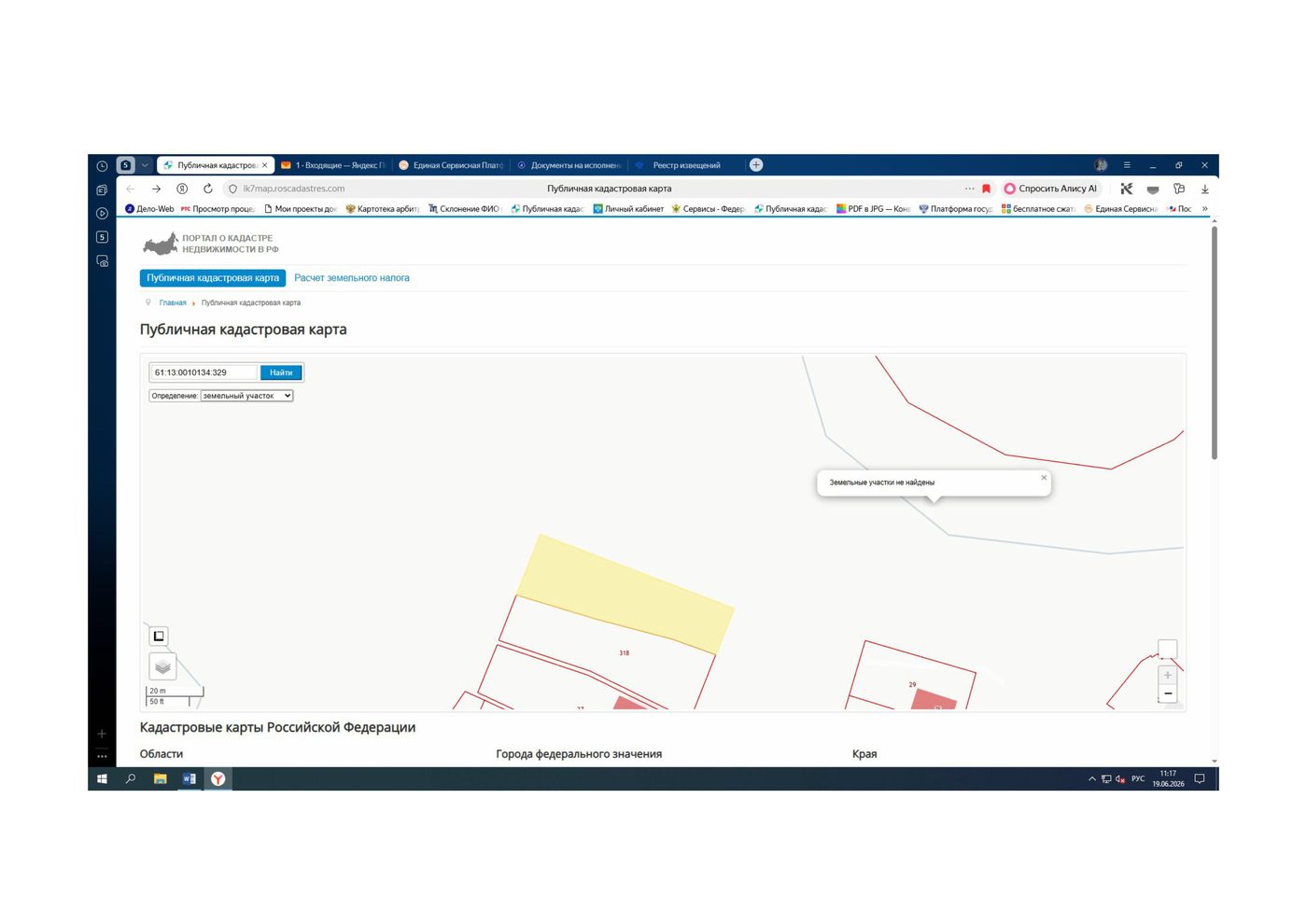Open downloads arrow icon in toolbar

coord(1204,189)
